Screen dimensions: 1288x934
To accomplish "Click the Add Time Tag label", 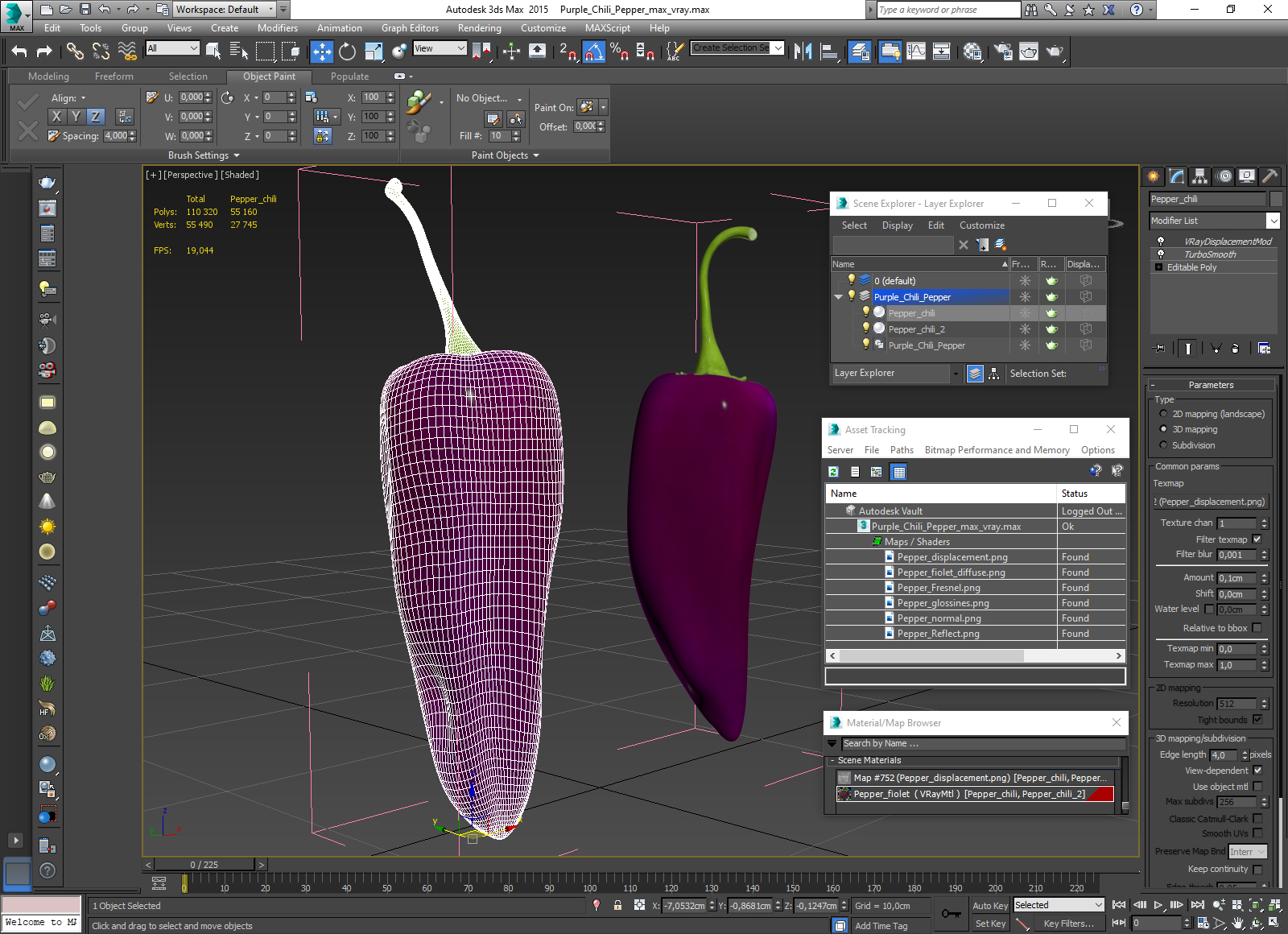I will [x=881, y=926].
